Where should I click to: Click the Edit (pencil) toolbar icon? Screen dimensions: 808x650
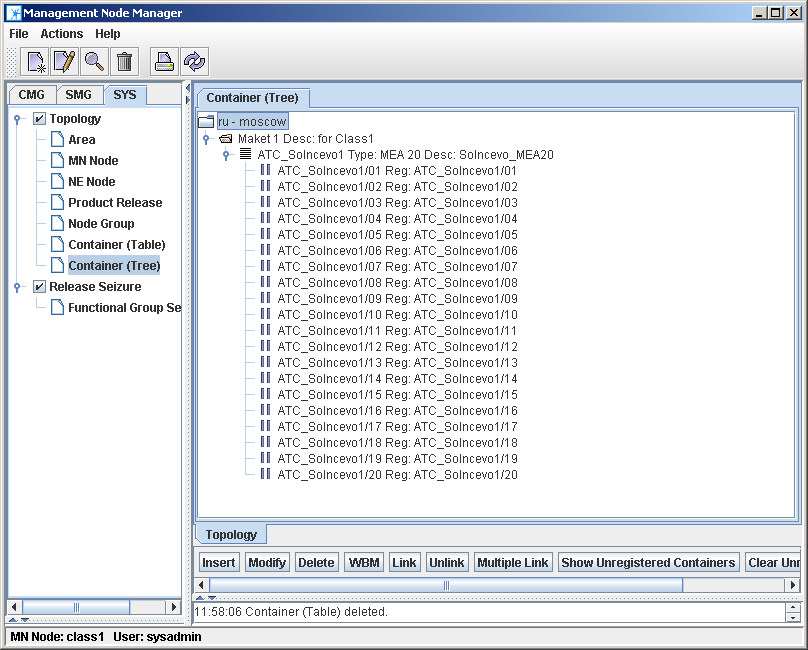(65, 62)
